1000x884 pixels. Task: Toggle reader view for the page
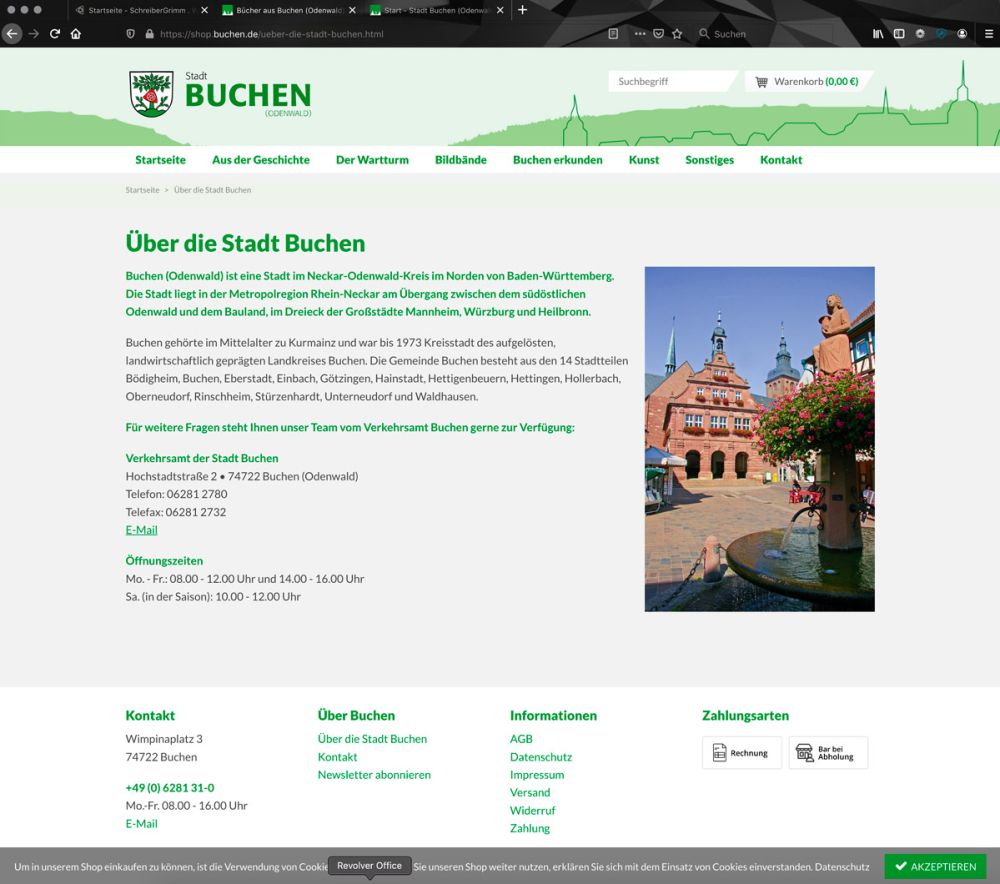613,33
